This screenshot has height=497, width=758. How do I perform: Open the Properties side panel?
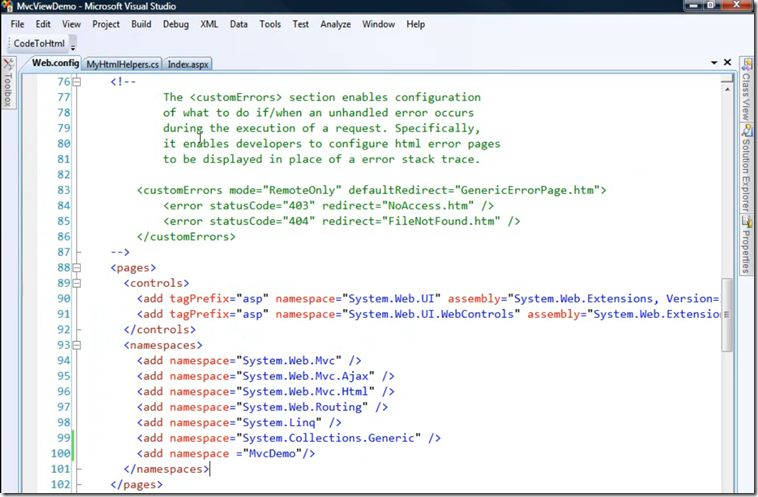(x=747, y=245)
